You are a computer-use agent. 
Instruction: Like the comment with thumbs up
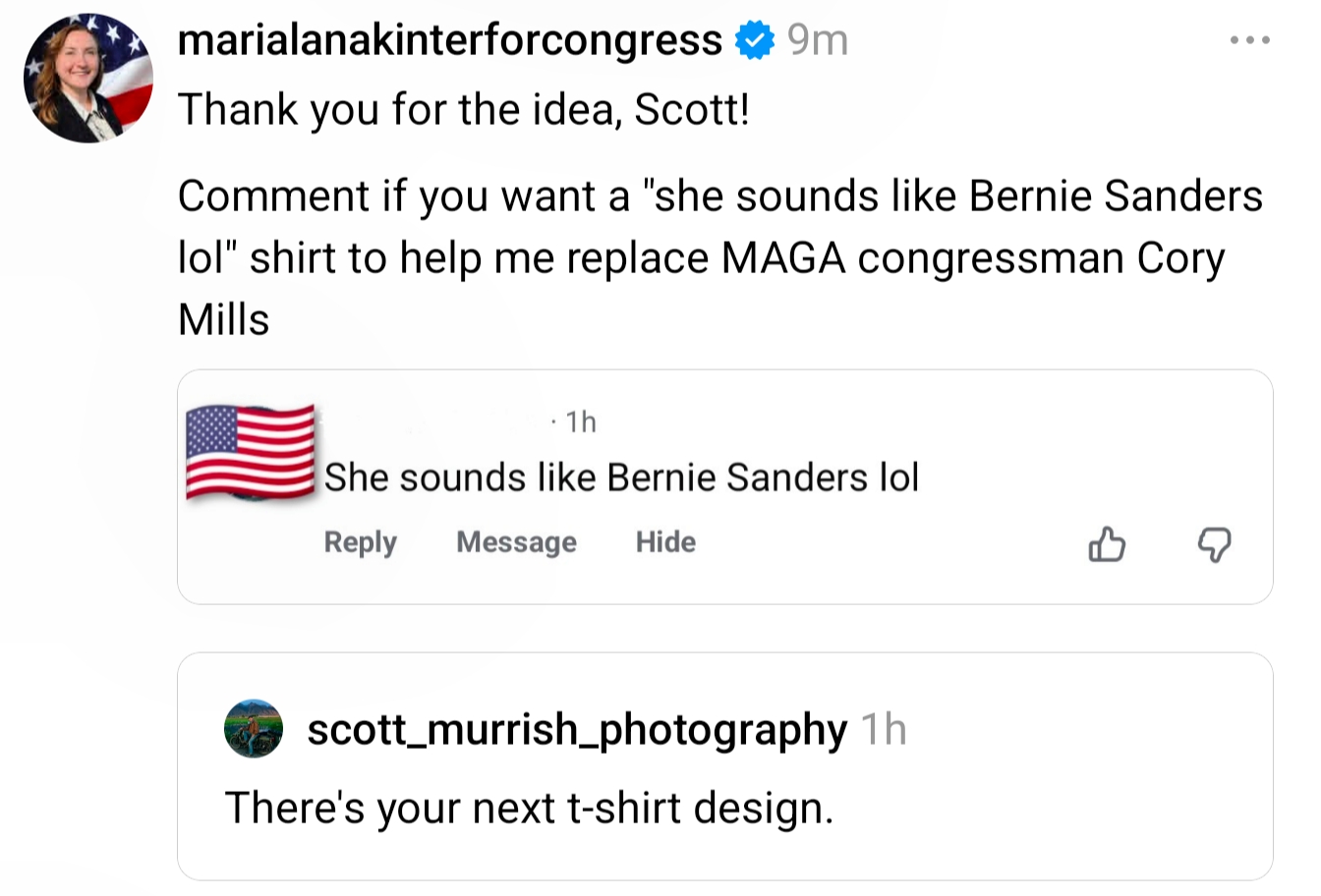tap(1106, 543)
